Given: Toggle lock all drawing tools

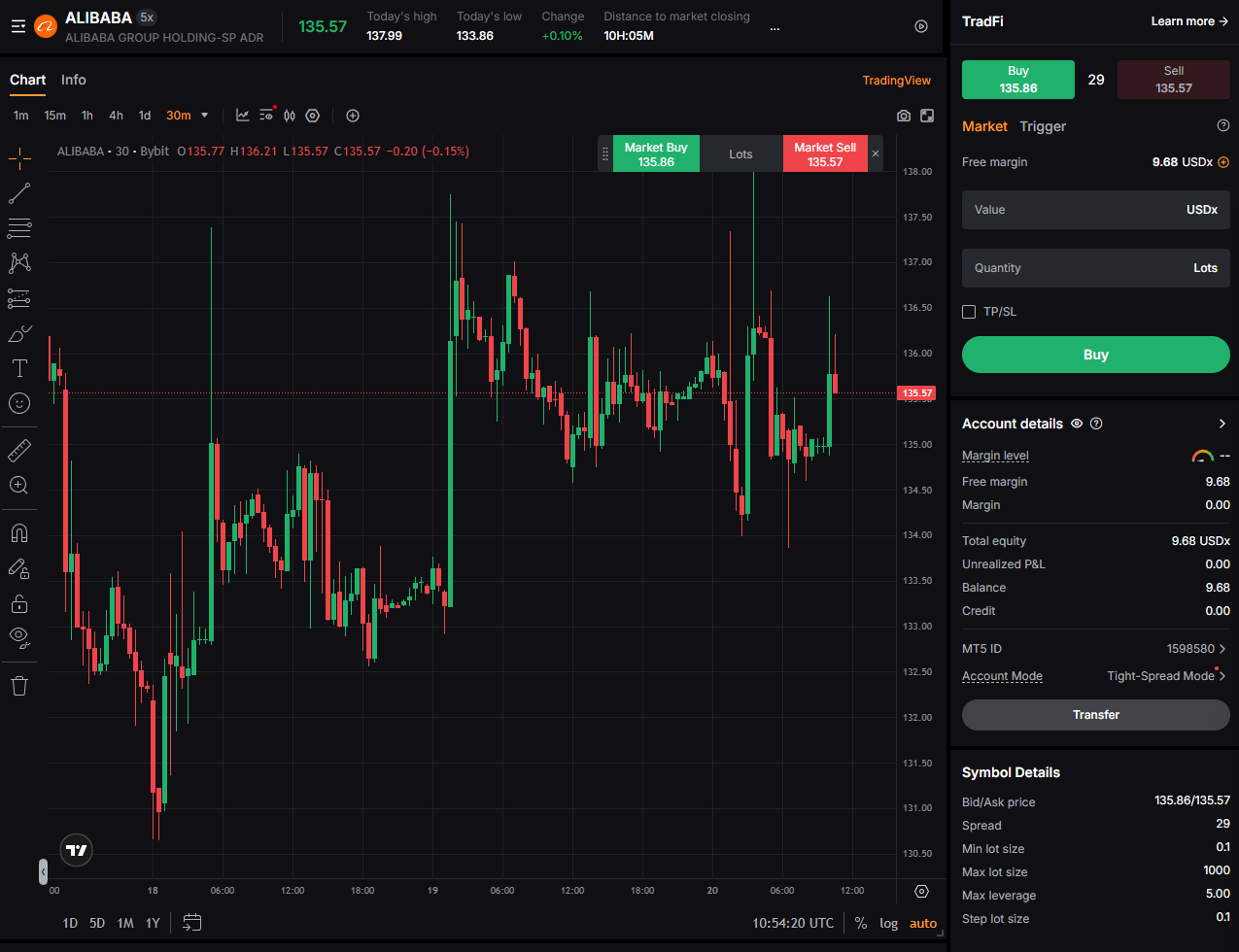Looking at the screenshot, I should [19, 603].
